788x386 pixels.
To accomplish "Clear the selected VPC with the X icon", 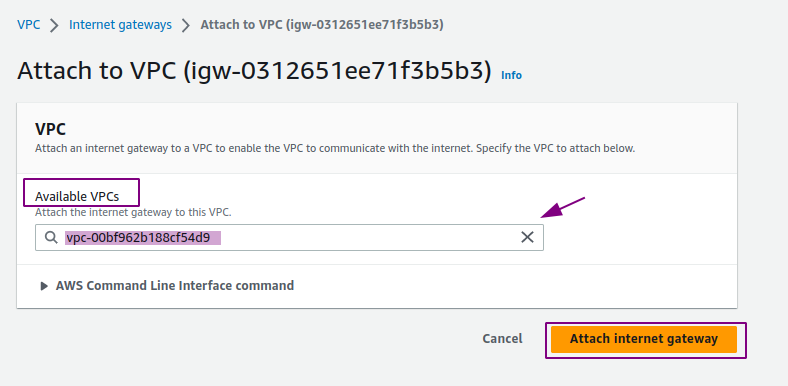I will [527, 237].
